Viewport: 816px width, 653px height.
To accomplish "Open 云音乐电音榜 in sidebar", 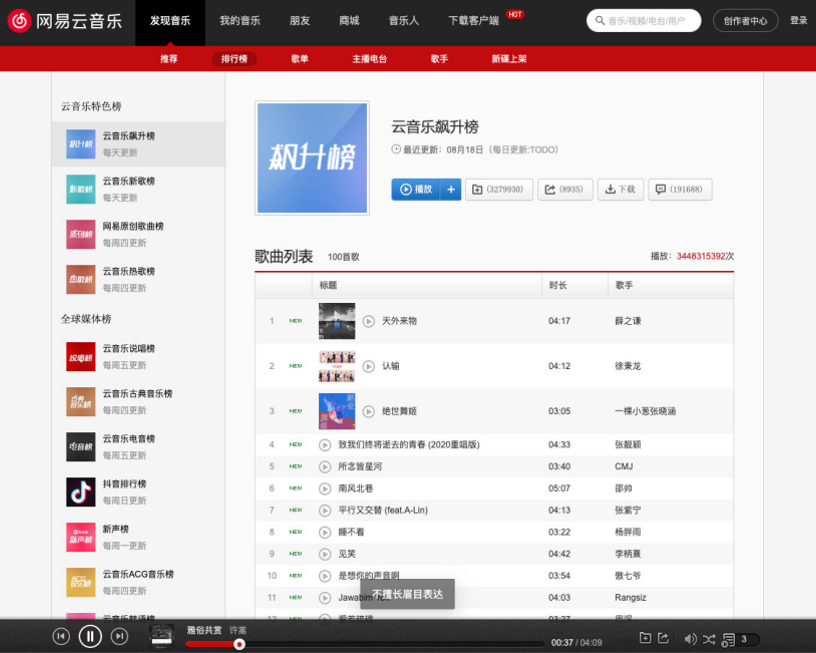I will click(138, 447).
